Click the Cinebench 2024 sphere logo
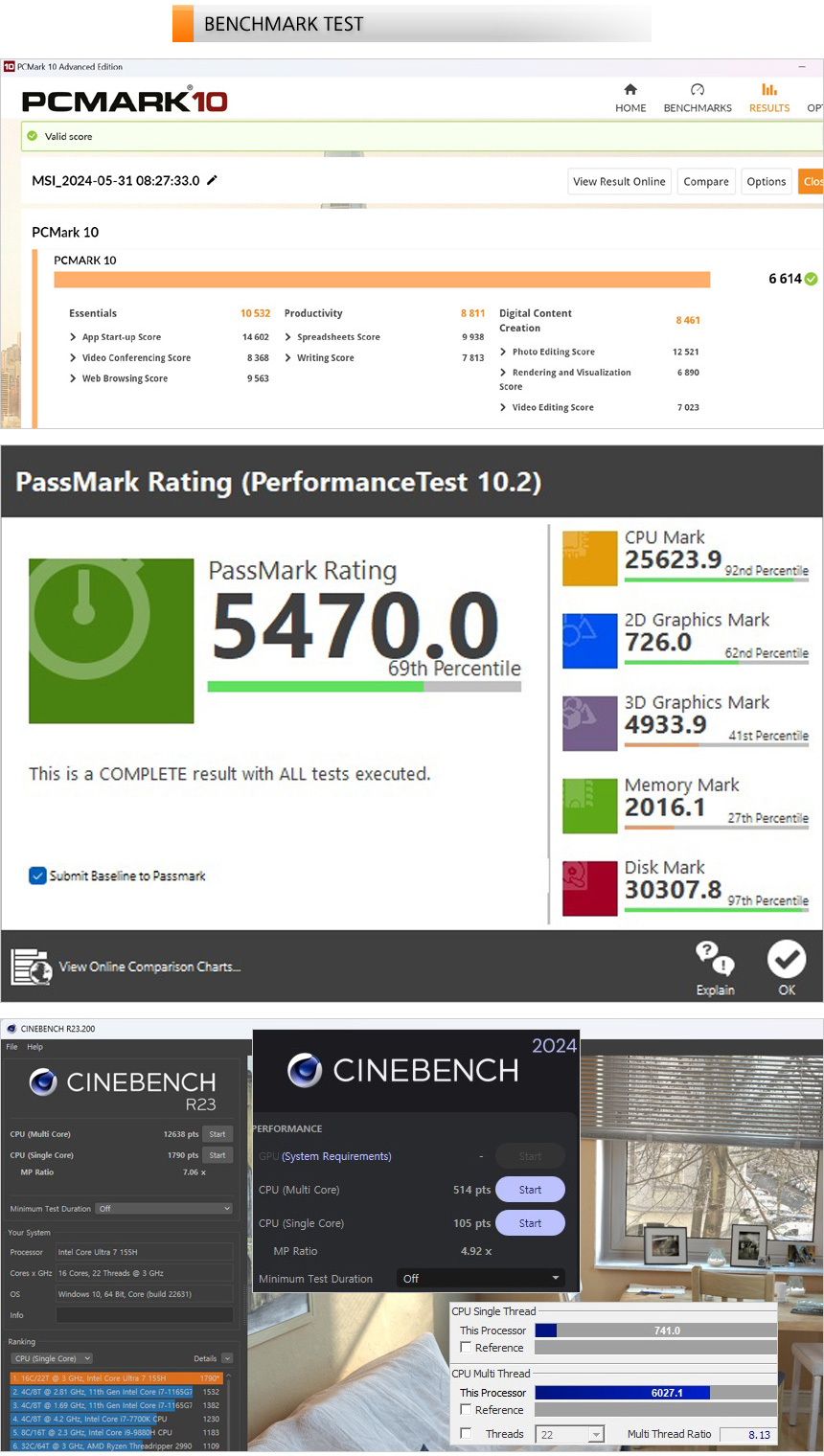The image size is (824, 1456). 305,1070
